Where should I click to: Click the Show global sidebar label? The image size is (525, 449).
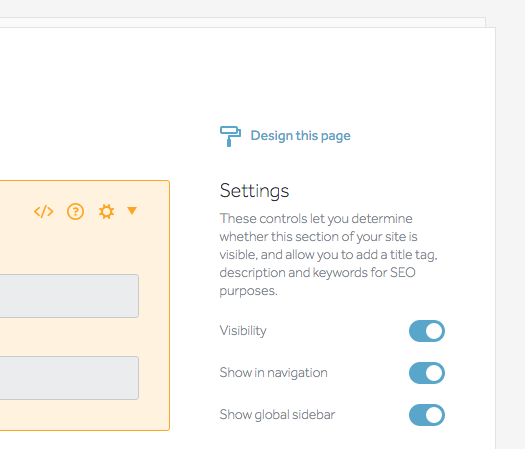[277, 415]
